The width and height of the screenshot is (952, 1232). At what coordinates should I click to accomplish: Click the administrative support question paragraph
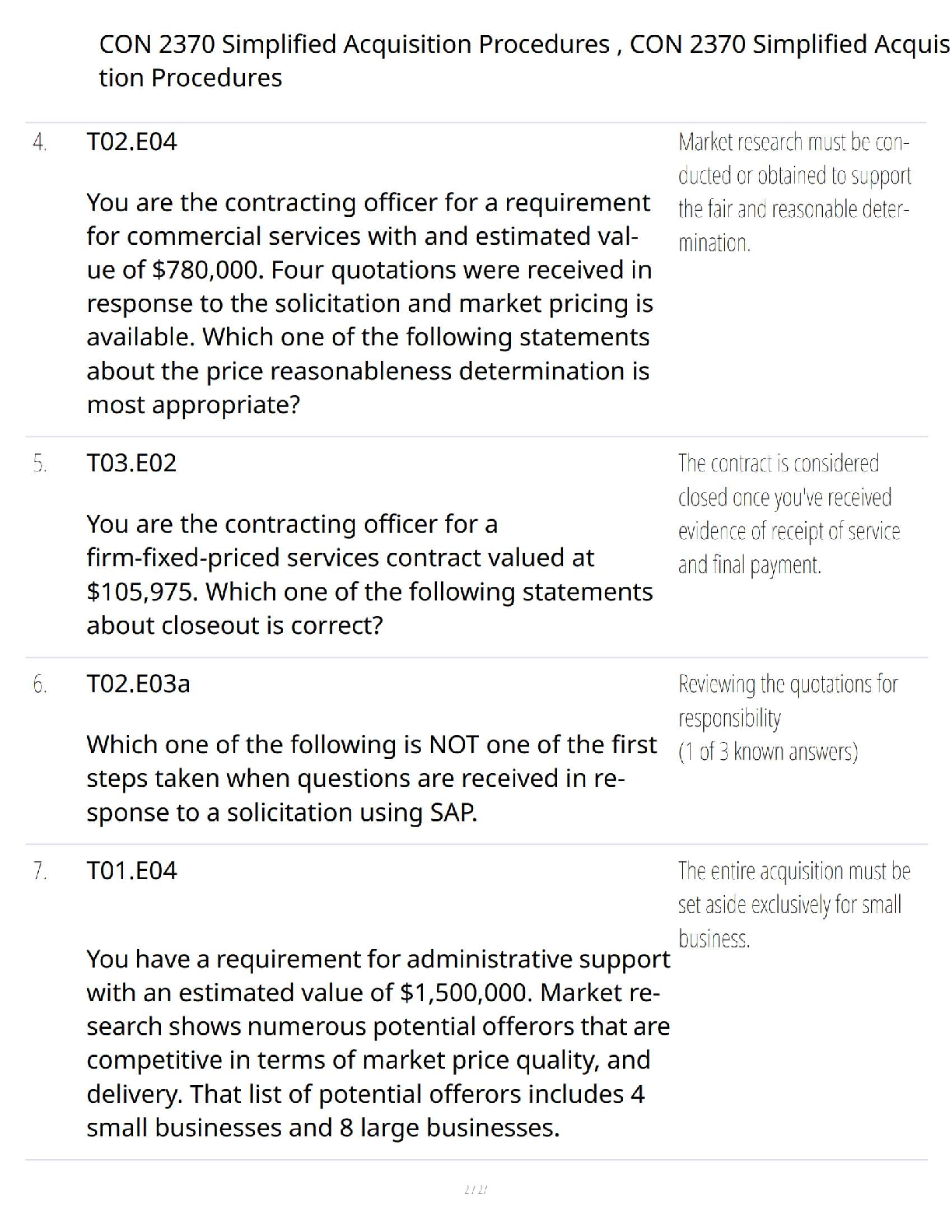coord(377,1043)
